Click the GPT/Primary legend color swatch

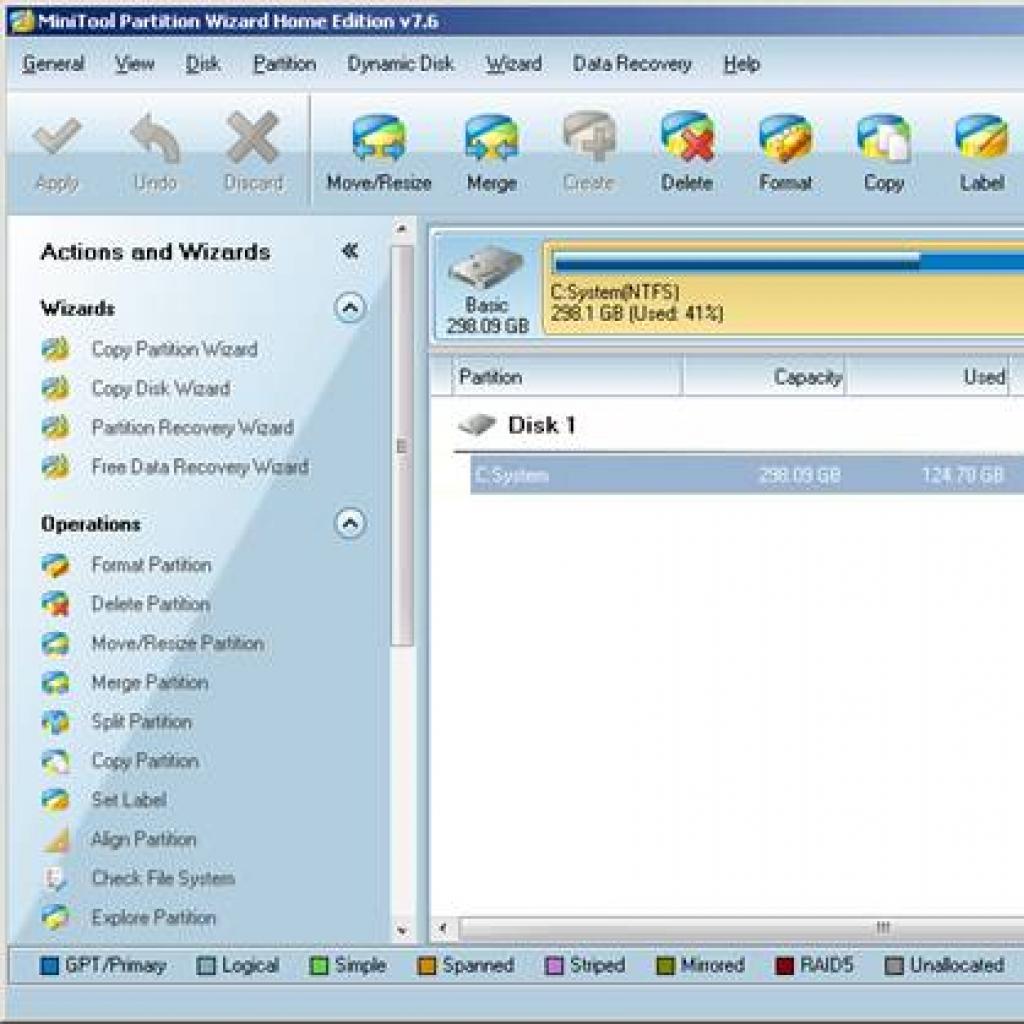[x=50, y=965]
